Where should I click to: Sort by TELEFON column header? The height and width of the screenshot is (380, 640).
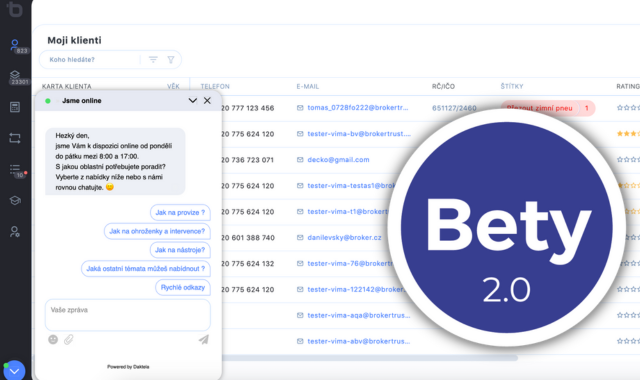pos(215,87)
